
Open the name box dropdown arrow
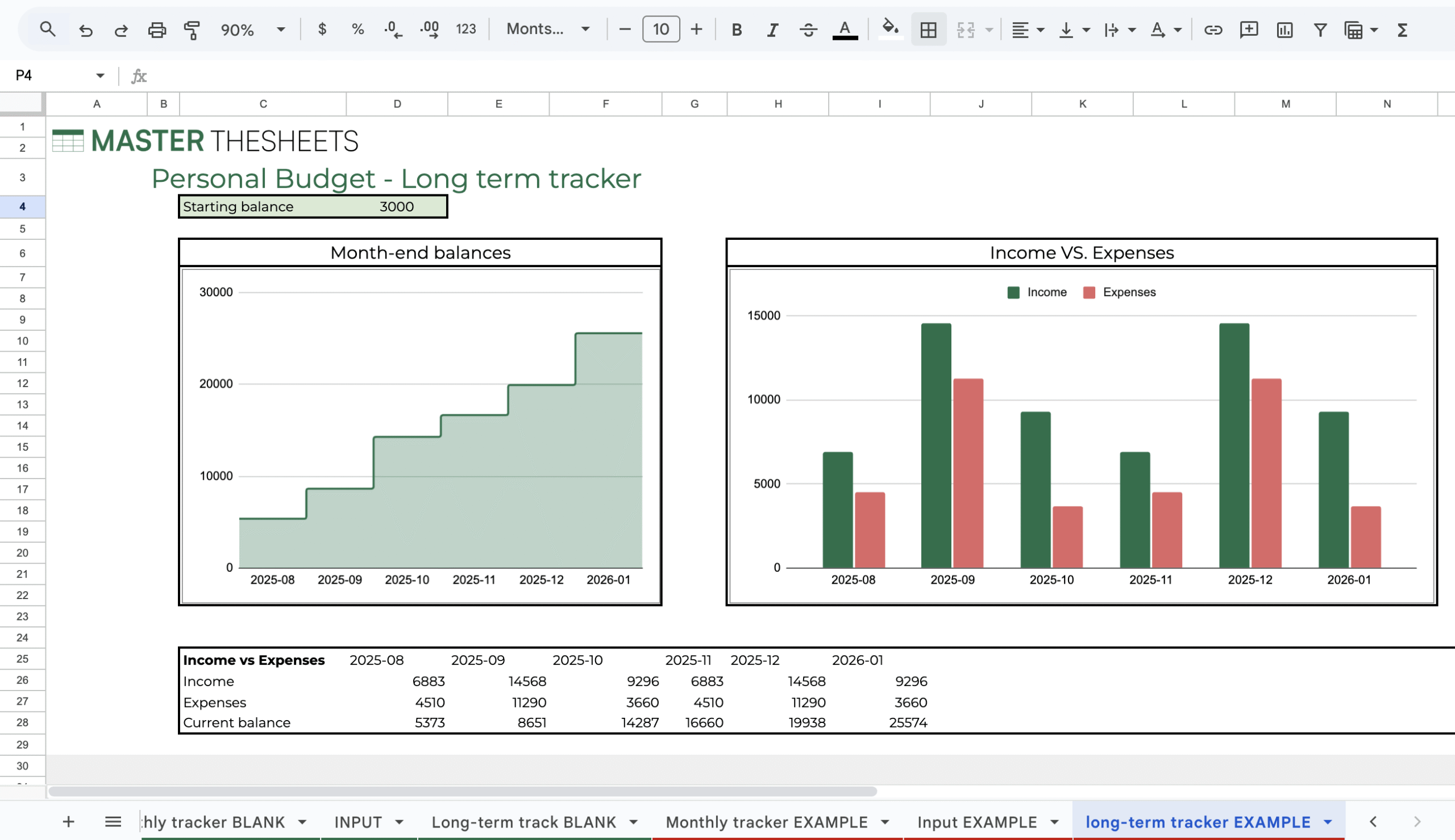click(x=101, y=76)
